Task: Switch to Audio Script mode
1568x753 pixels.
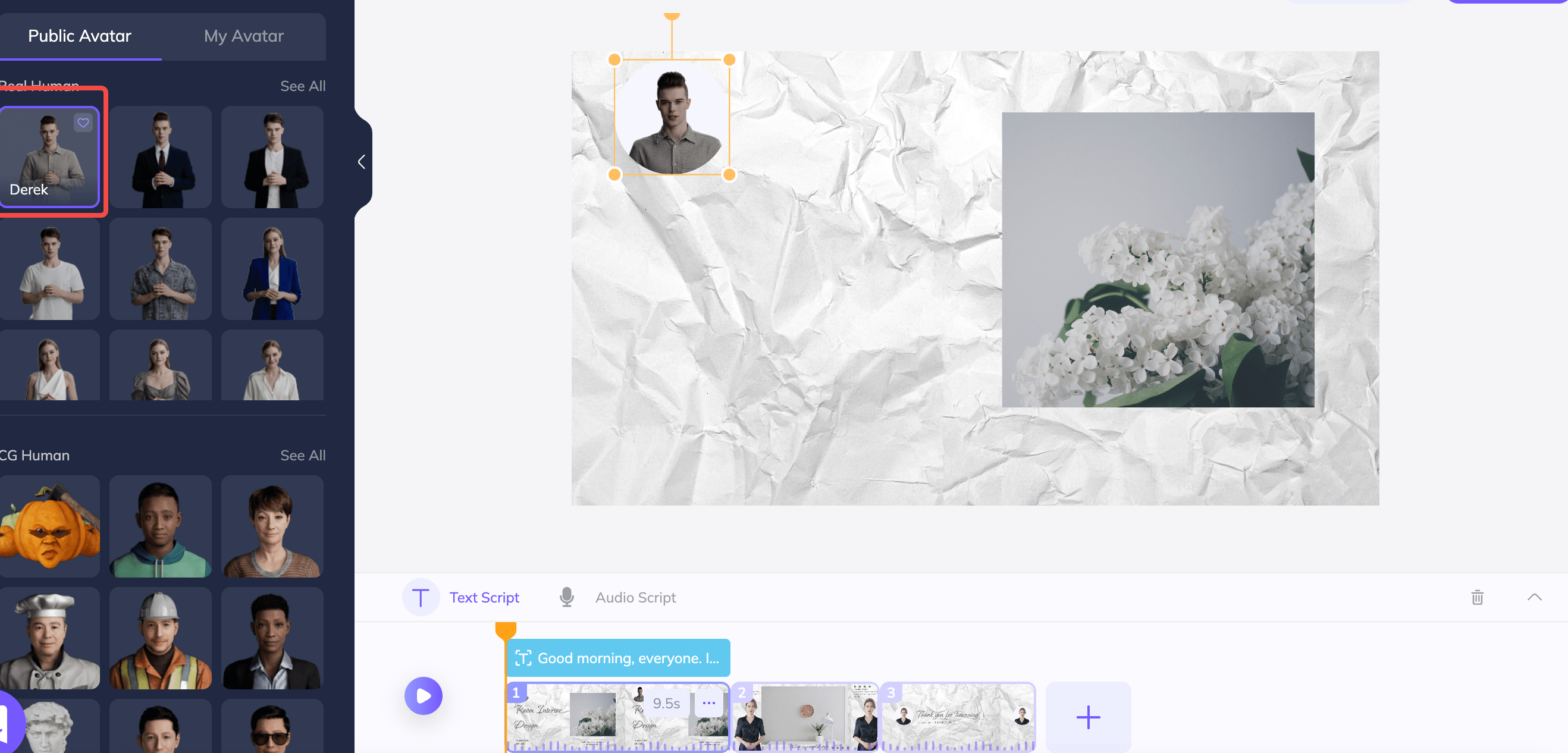Action: (635, 598)
